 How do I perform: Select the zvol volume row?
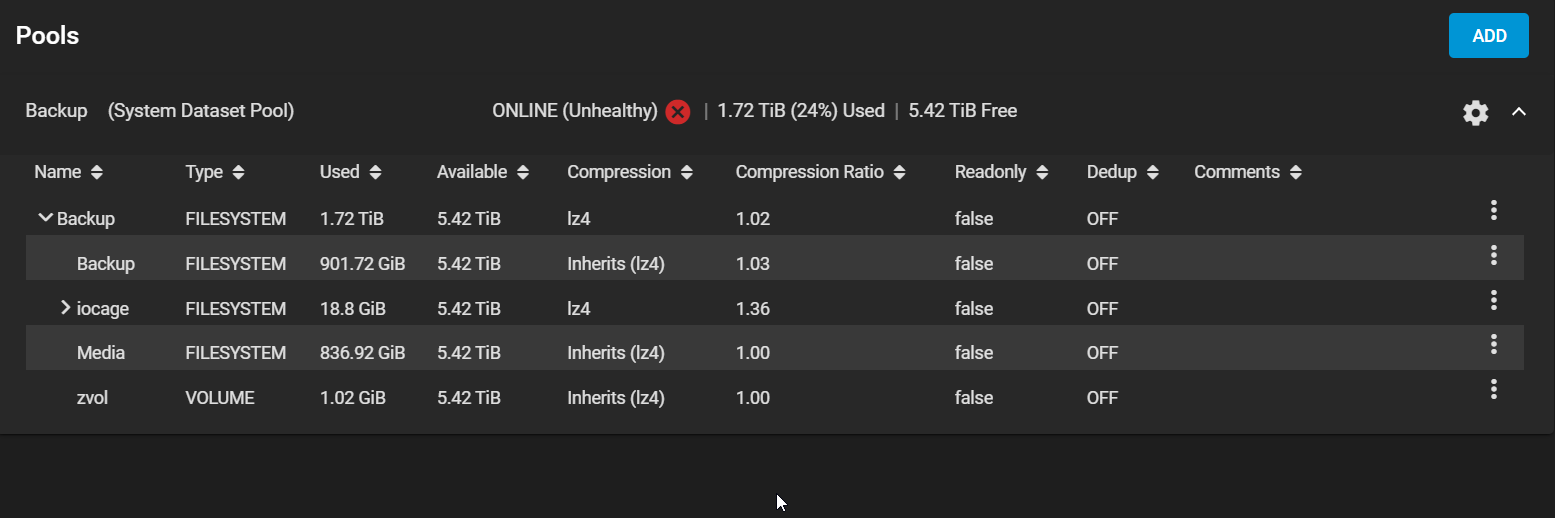pyautogui.click(x=92, y=398)
